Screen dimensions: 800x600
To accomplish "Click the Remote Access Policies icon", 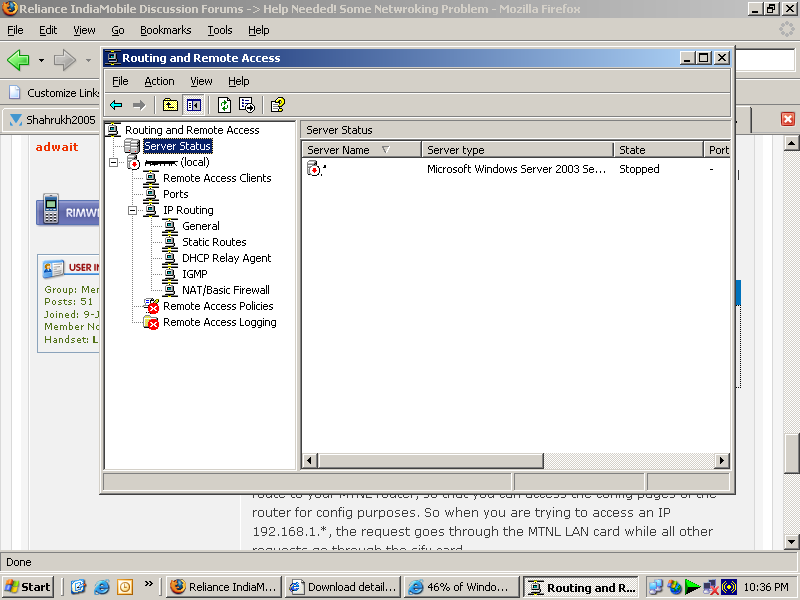I will (152, 306).
